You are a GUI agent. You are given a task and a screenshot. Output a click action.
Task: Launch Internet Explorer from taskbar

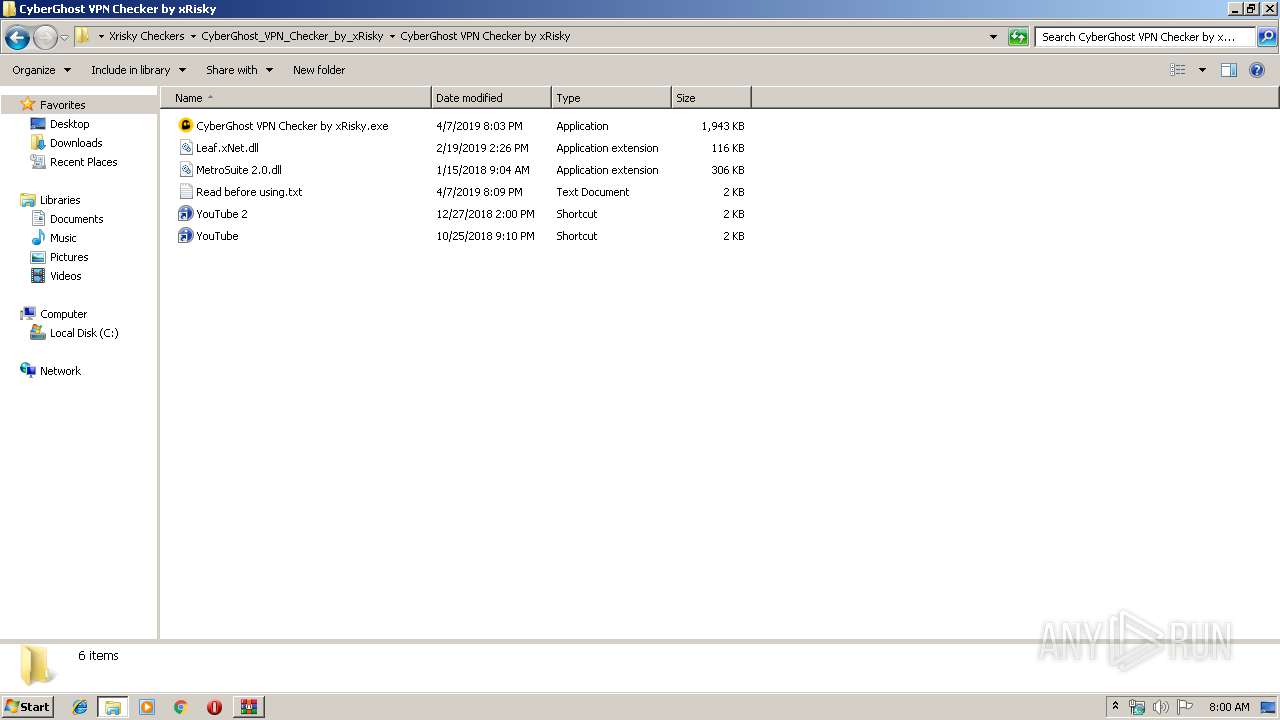pos(80,707)
